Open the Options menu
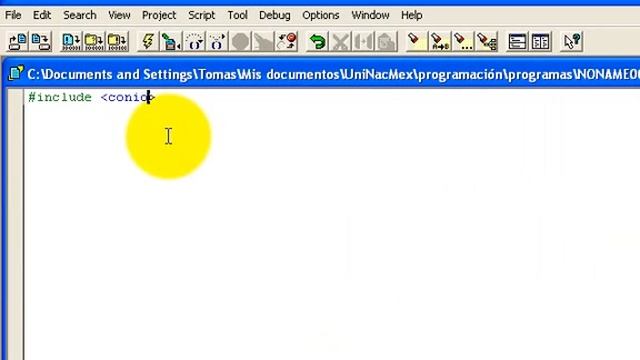 coord(320,15)
